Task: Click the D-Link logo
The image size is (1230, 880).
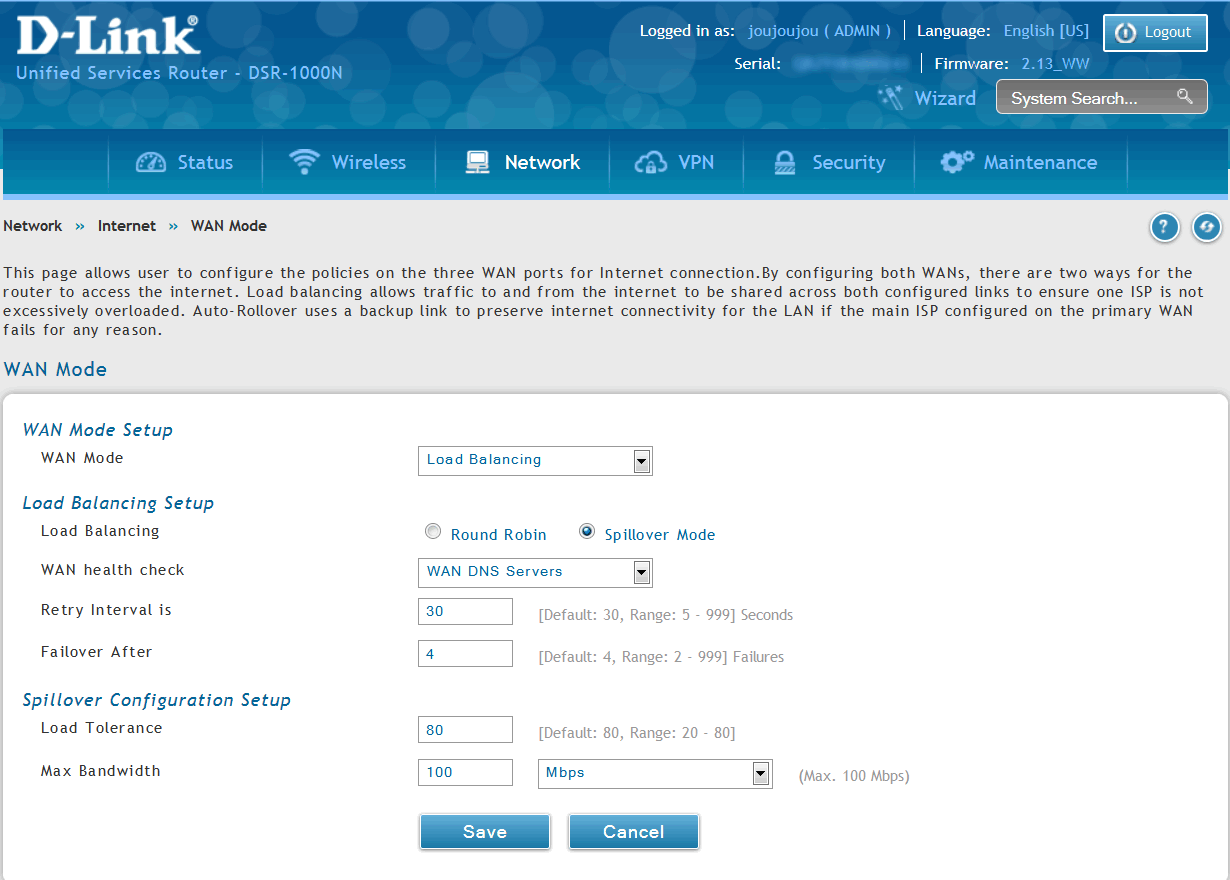Action: 108,35
